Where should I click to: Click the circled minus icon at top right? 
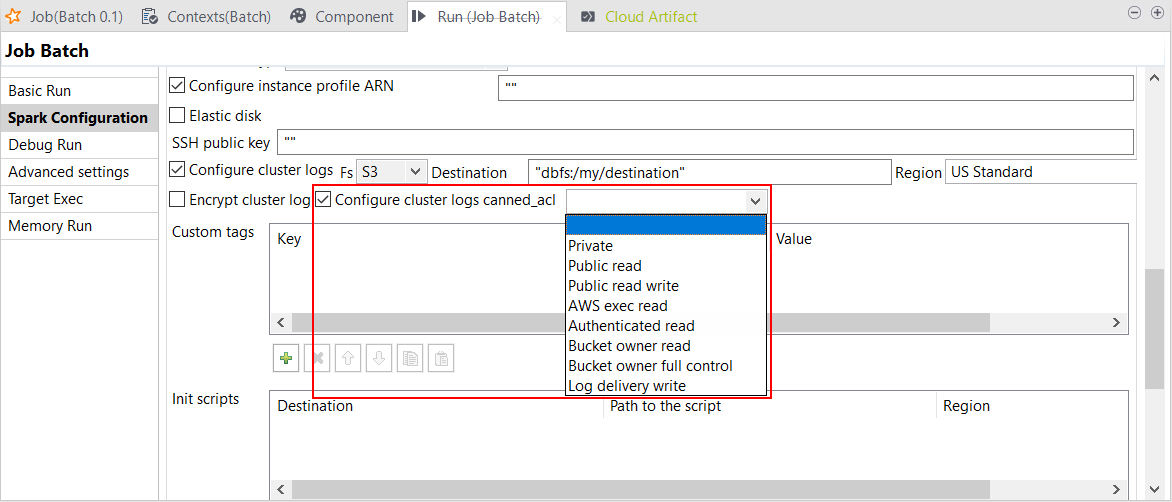[x=1133, y=13]
